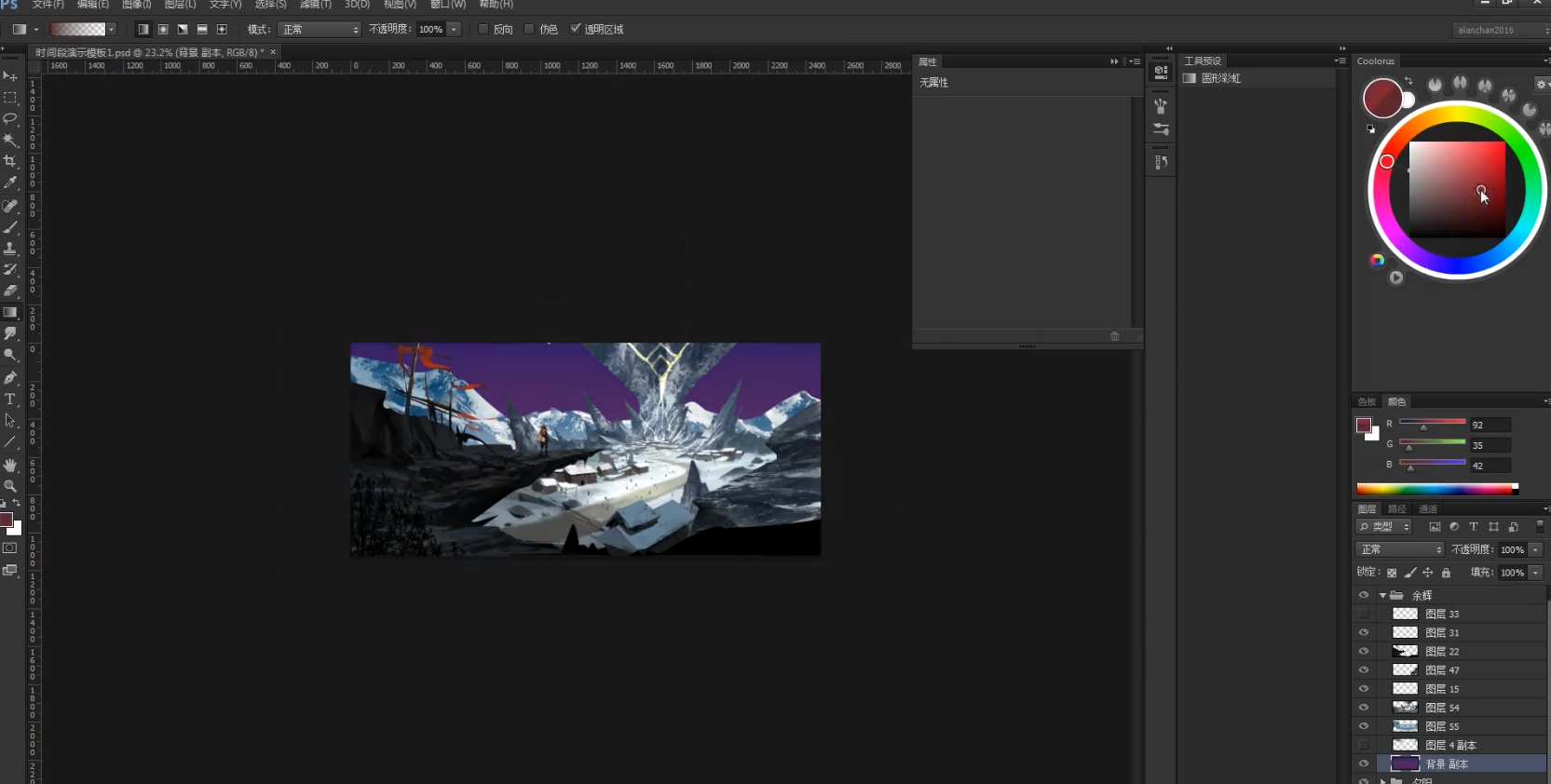The height and width of the screenshot is (784, 1551).
Task: Choose the reflected gradient style icon
Action: [202, 30]
